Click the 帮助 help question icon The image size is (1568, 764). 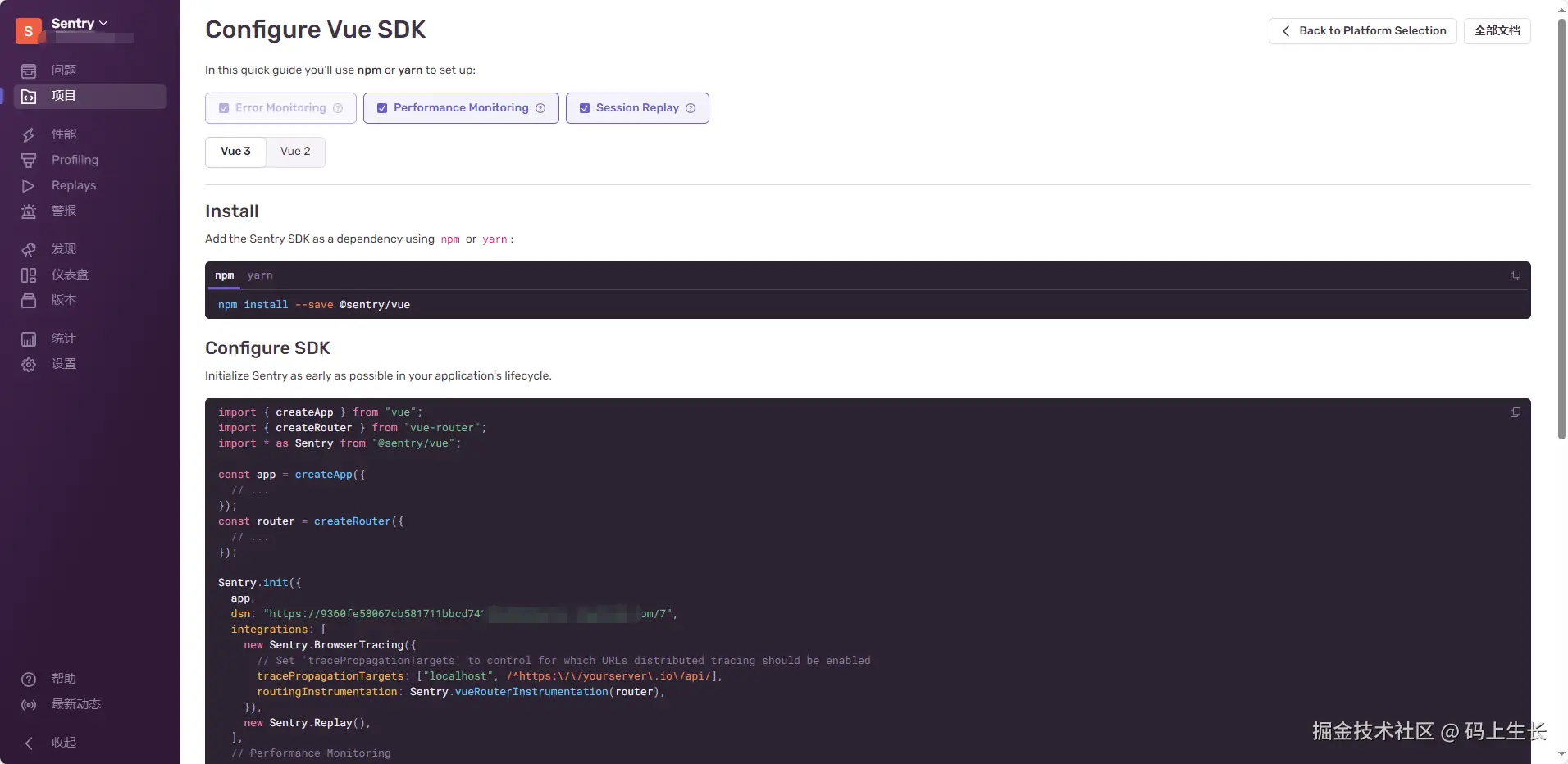29,679
